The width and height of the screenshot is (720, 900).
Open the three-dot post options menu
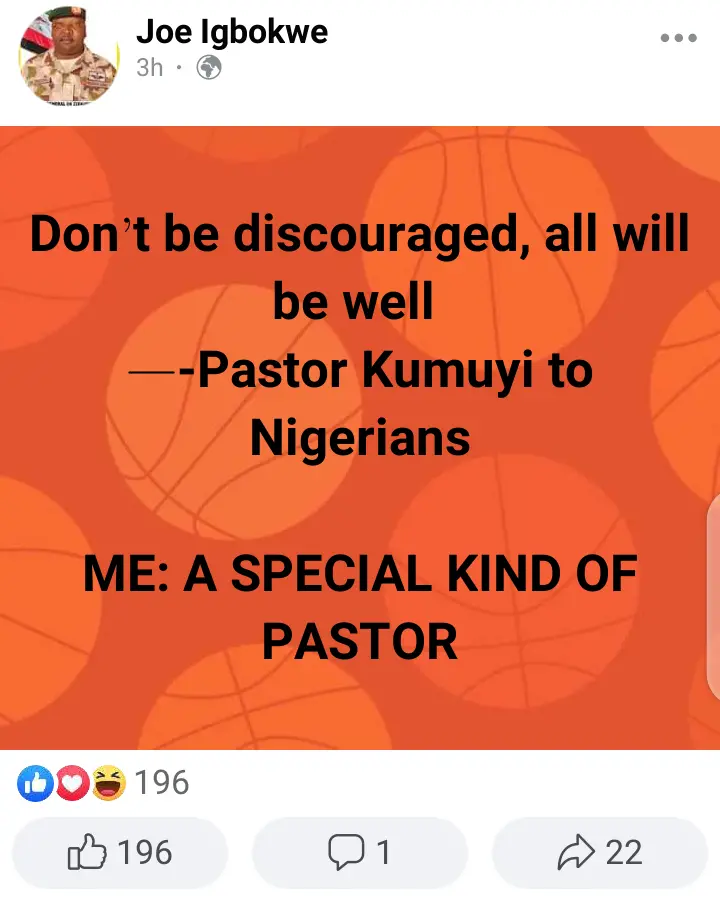coord(678,38)
